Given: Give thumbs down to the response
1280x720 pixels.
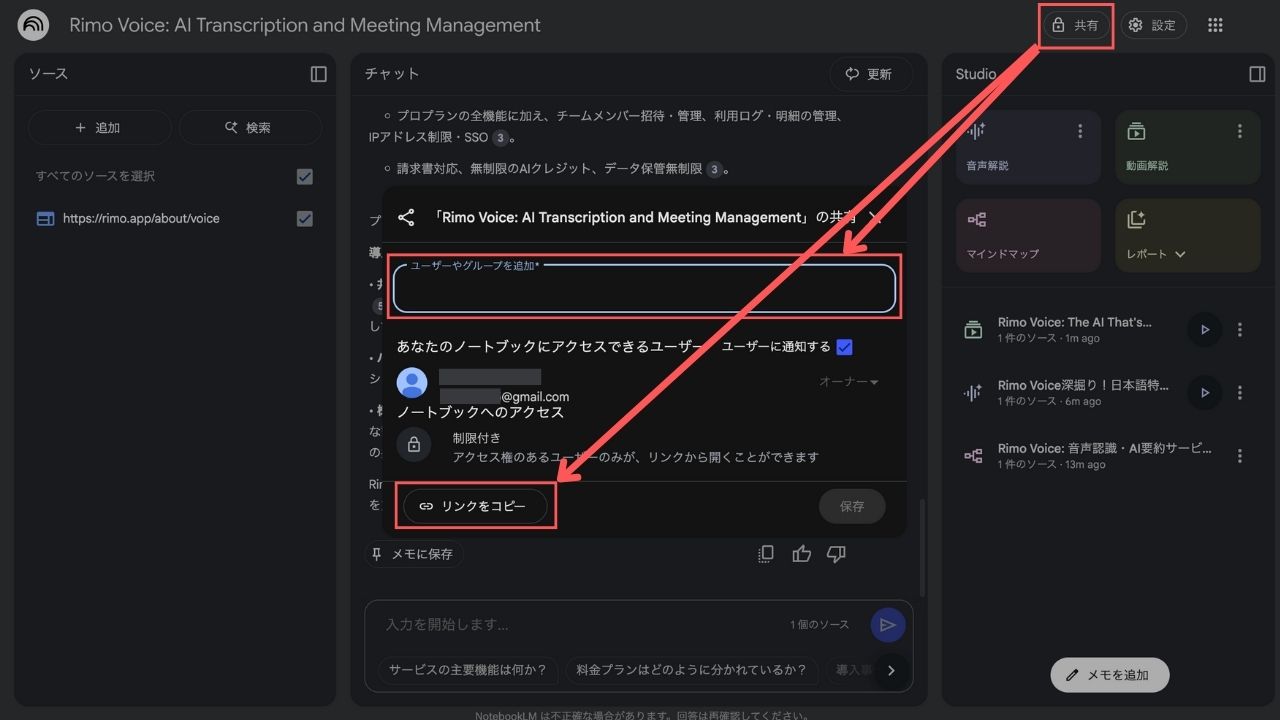Looking at the screenshot, I should [x=836, y=554].
